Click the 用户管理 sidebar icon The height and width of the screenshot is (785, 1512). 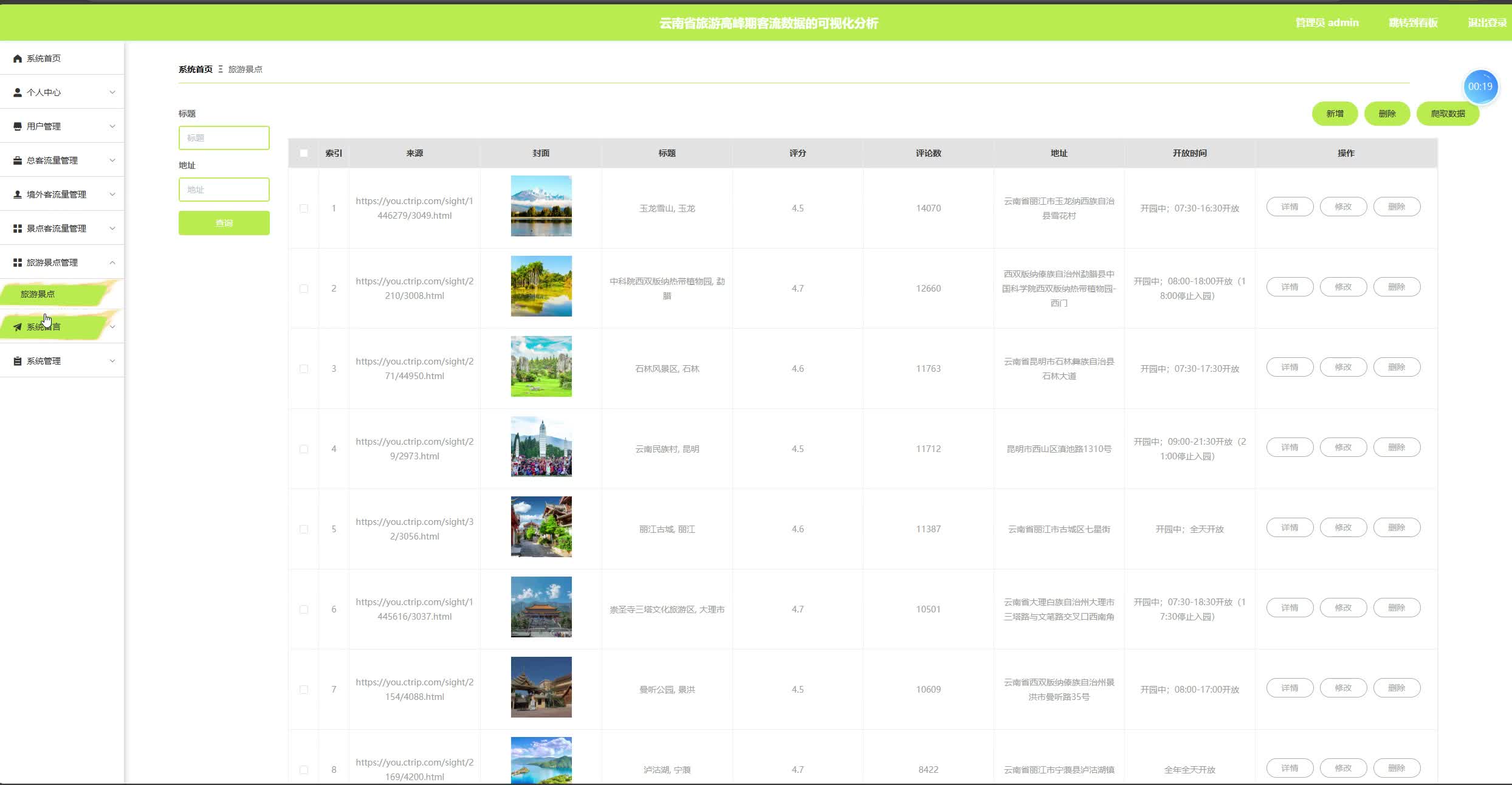pyautogui.click(x=18, y=126)
